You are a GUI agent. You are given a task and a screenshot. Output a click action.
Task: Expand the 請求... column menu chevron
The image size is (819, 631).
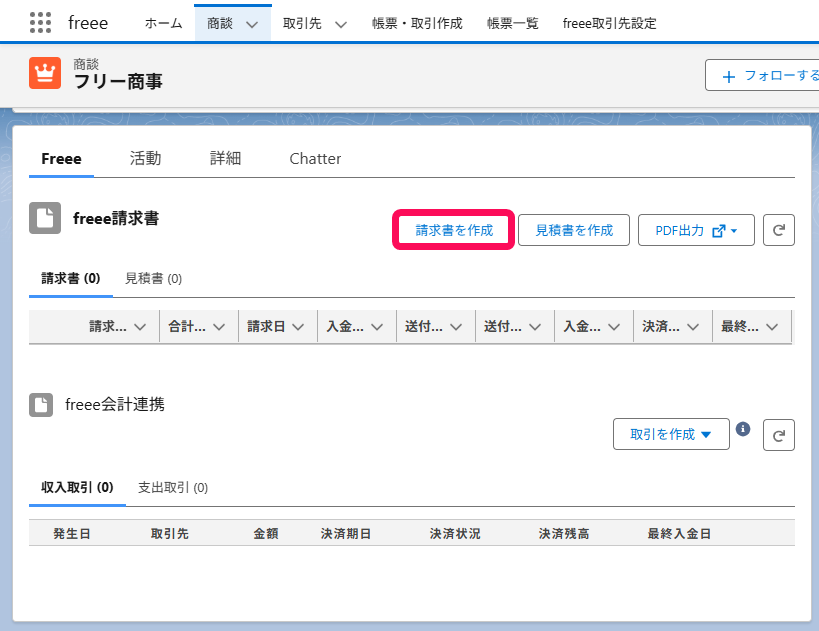tap(139, 327)
